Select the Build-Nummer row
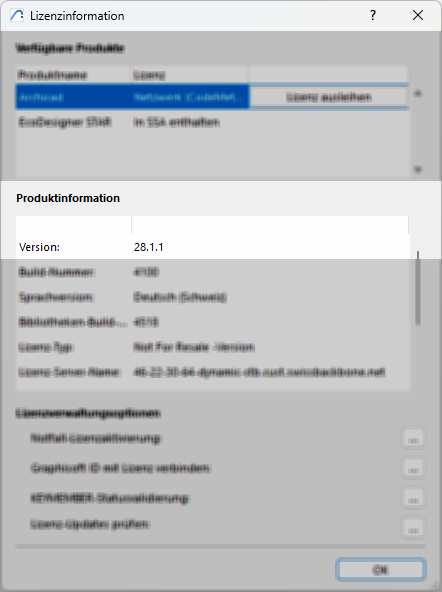 click(213, 272)
